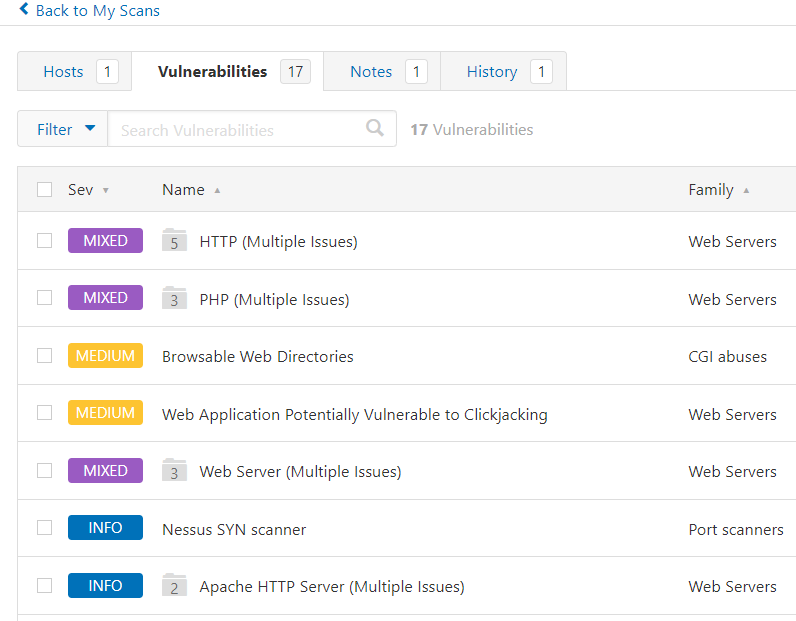Click the Hosts count badge 1
Image resolution: width=796 pixels, height=621 pixels.
[107, 72]
